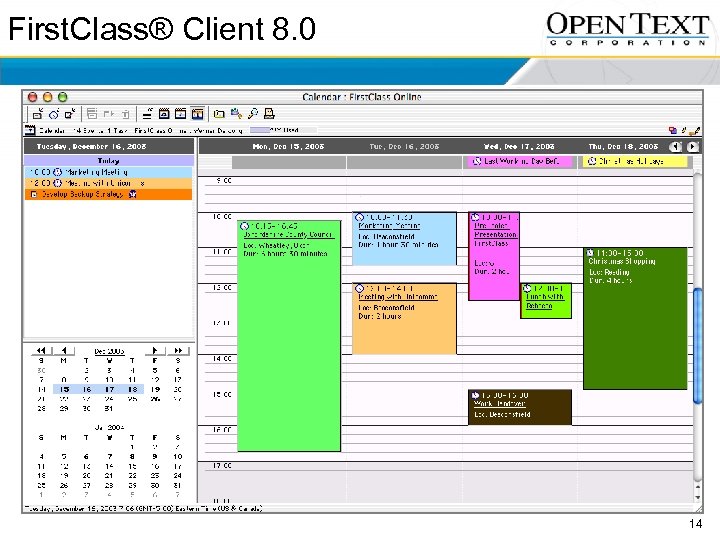Click the Mon, Dec 15 column header

pos(288,146)
